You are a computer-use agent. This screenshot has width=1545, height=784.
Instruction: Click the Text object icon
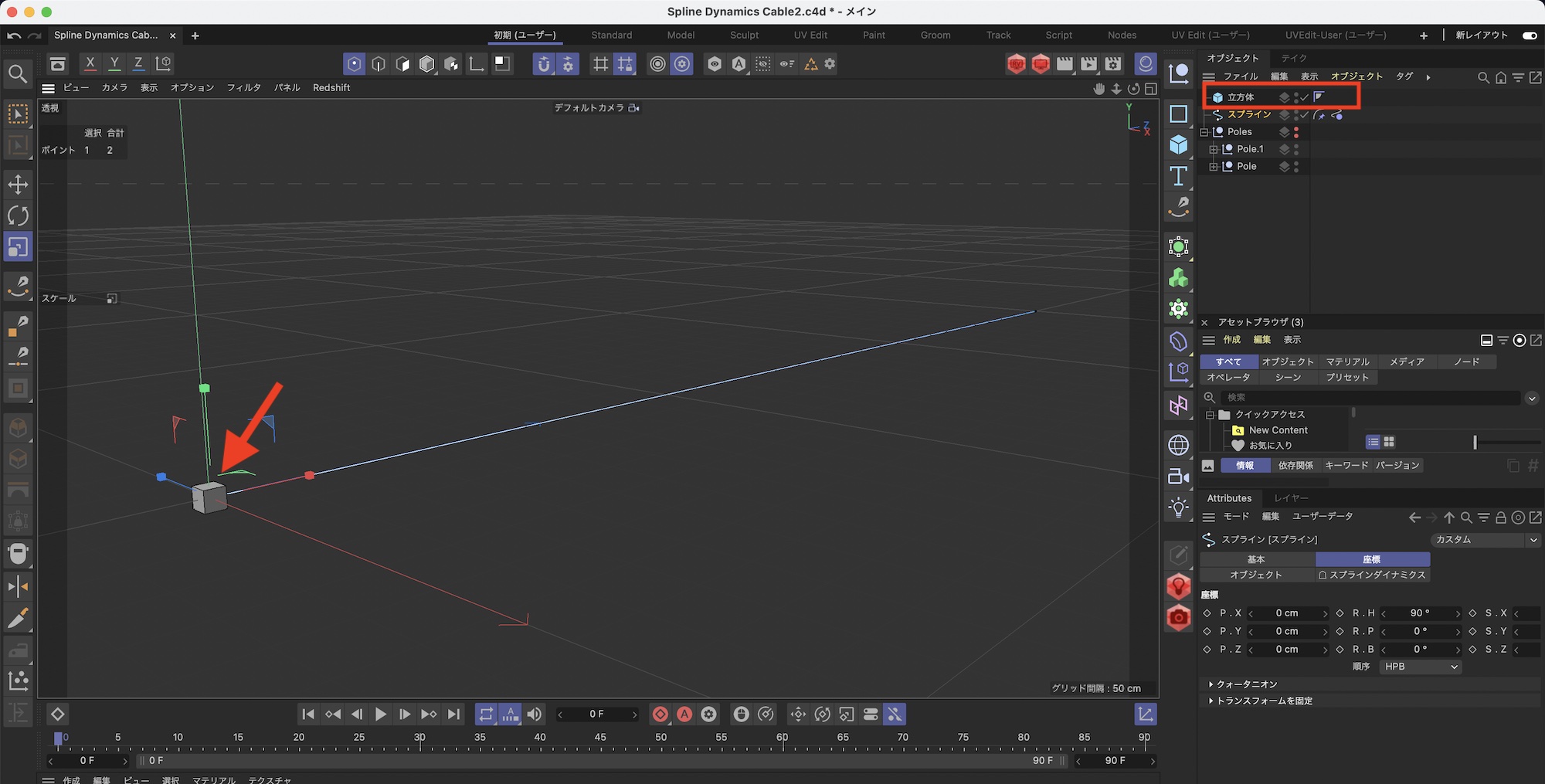click(x=1178, y=176)
